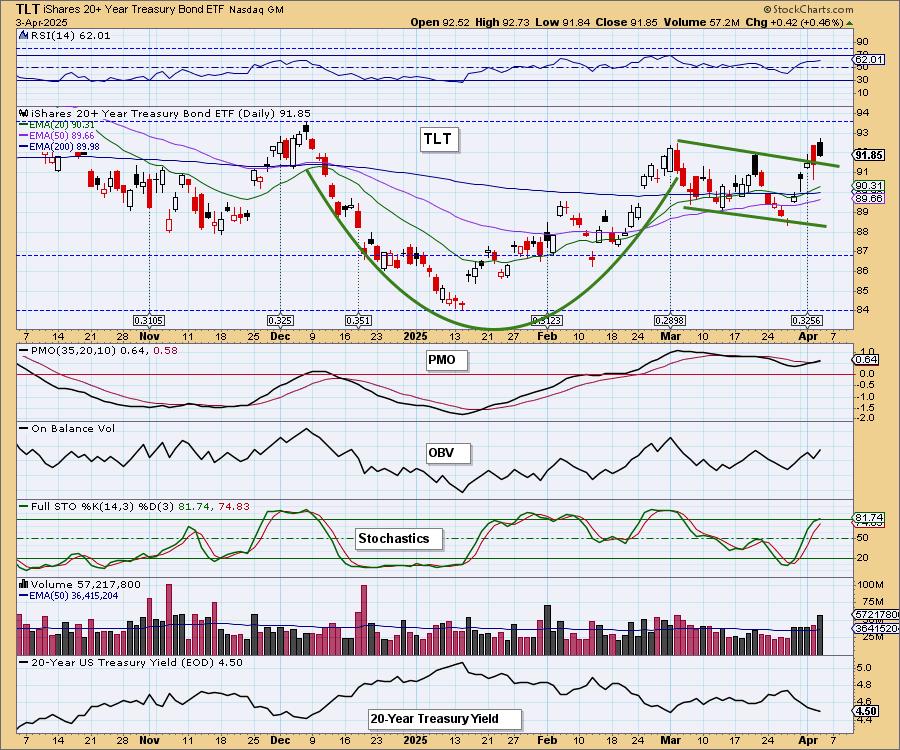Image resolution: width=900 pixels, height=750 pixels.
Task: Click the 81.74 stochastics tag on right axis
Action: click(870, 518)
